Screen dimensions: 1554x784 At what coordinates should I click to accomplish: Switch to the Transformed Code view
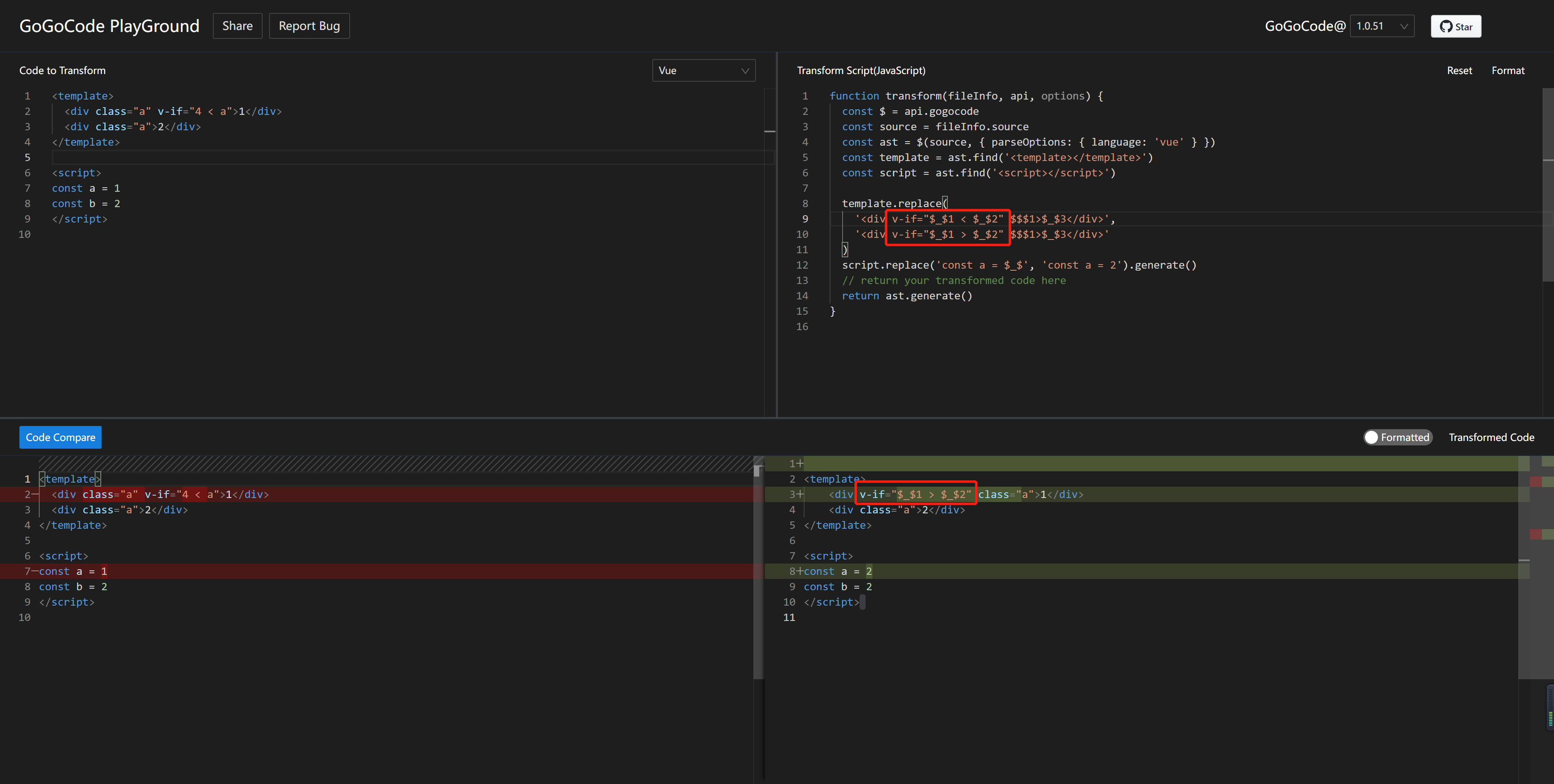(1491, 436)
